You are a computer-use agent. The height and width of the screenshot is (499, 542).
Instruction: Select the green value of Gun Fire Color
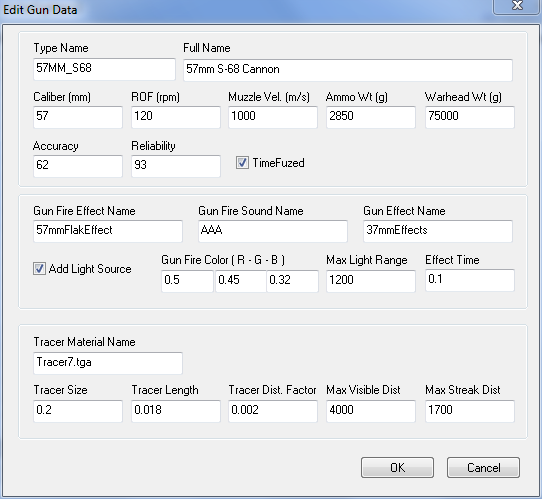(241, 281)
